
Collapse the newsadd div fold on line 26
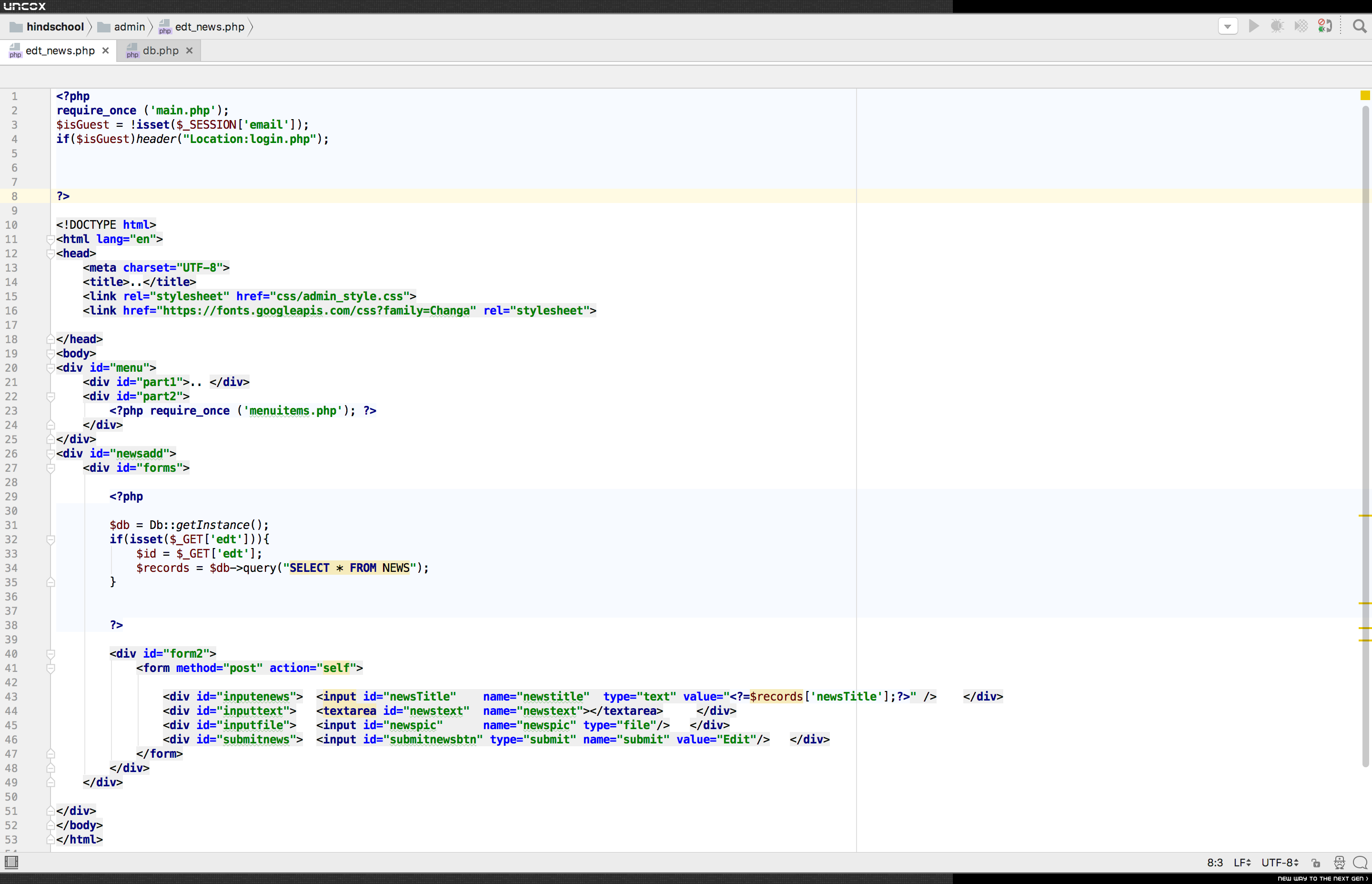coord(50,454)
